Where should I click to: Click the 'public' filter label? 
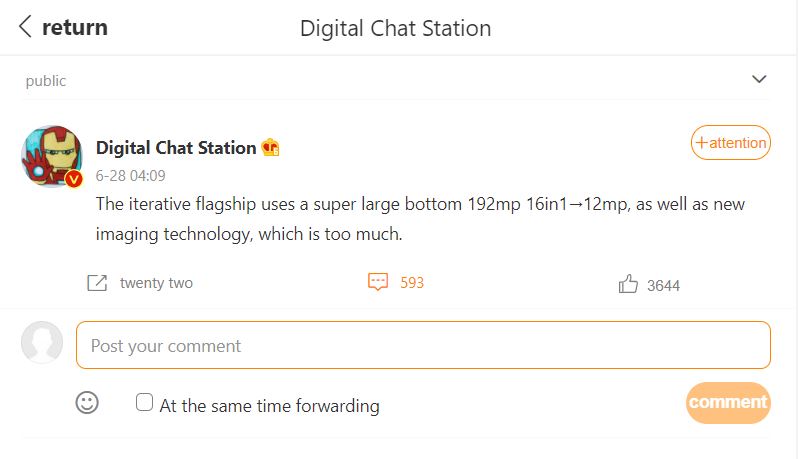46,81
